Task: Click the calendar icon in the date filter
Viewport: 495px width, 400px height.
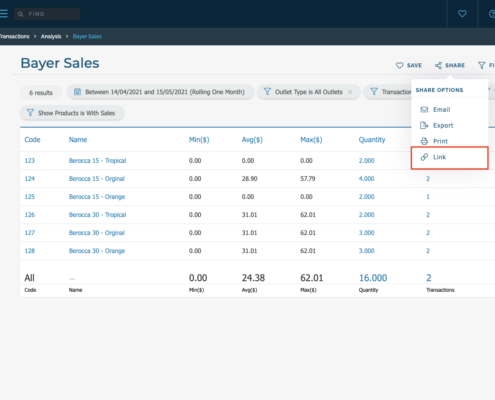Action: pos(77,92)
